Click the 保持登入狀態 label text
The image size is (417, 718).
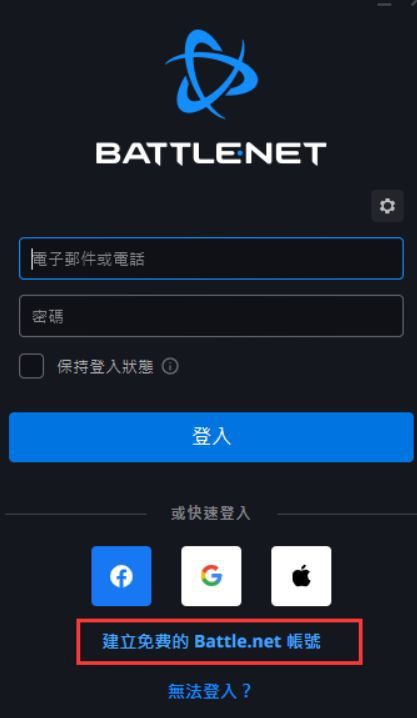click(105, 367)
